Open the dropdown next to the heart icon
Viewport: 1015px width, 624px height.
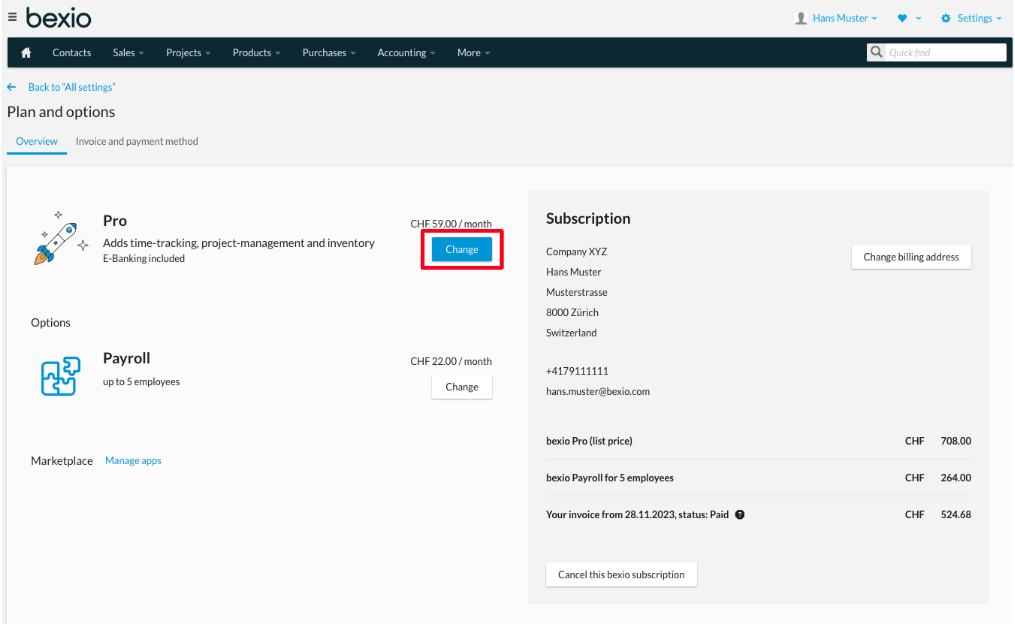click(920, 17)
